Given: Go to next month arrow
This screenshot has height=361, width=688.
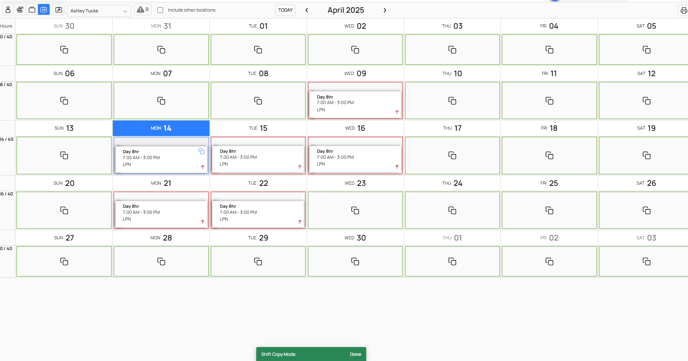Looking at the screenshot, I should point(385,10).
